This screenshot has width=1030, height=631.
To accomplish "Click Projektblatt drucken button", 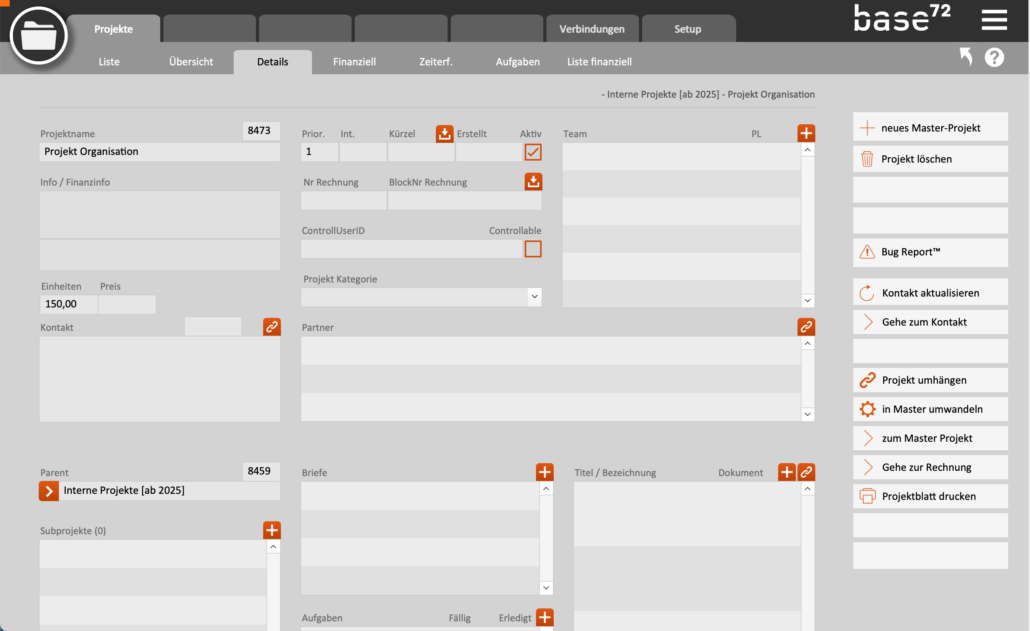I will coord(930,496).
